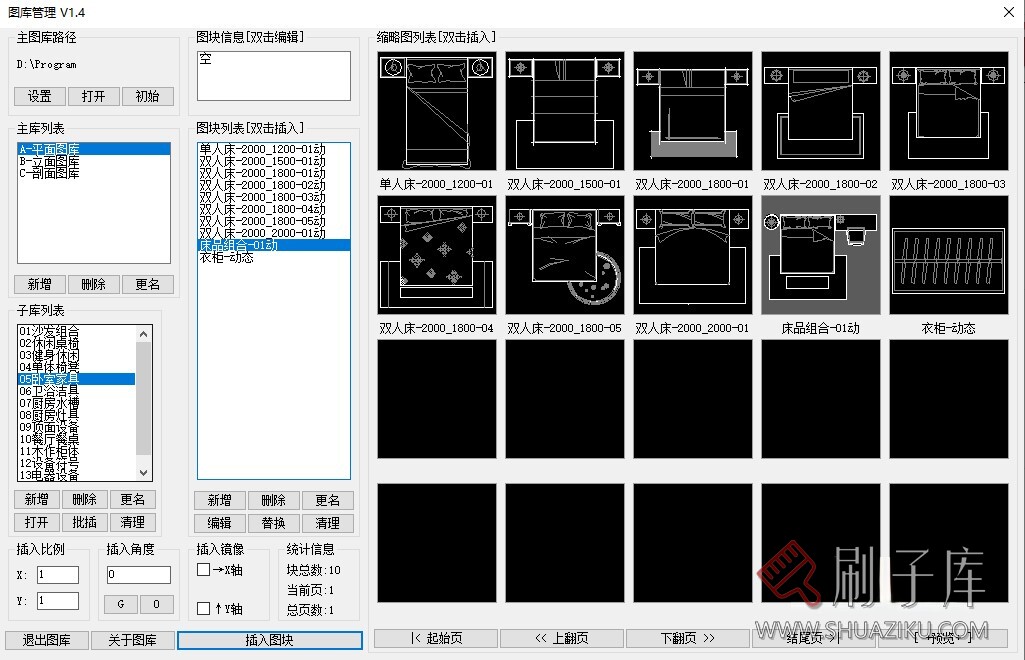Click the 设置 settings button
The height and width of the screenshot is (660, 1025).
click(x=39, y=96)
